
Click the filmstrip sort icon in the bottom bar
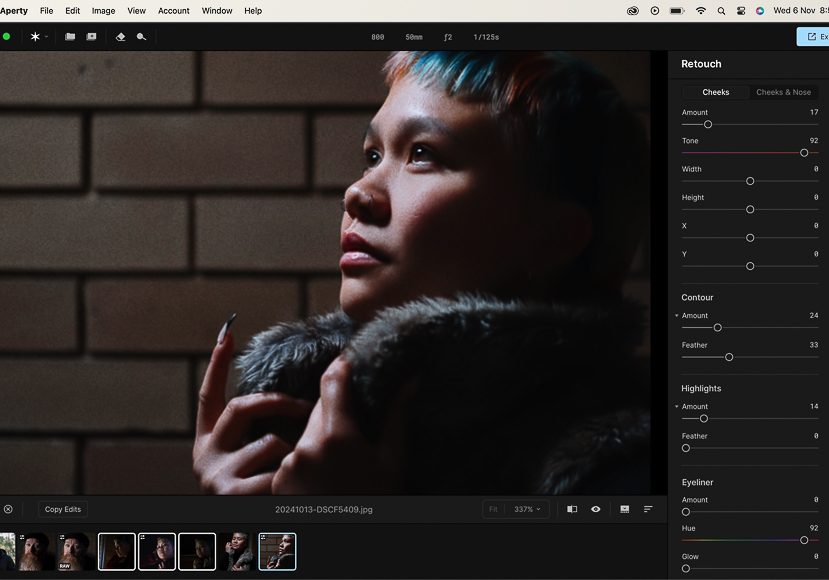[648, 509]
